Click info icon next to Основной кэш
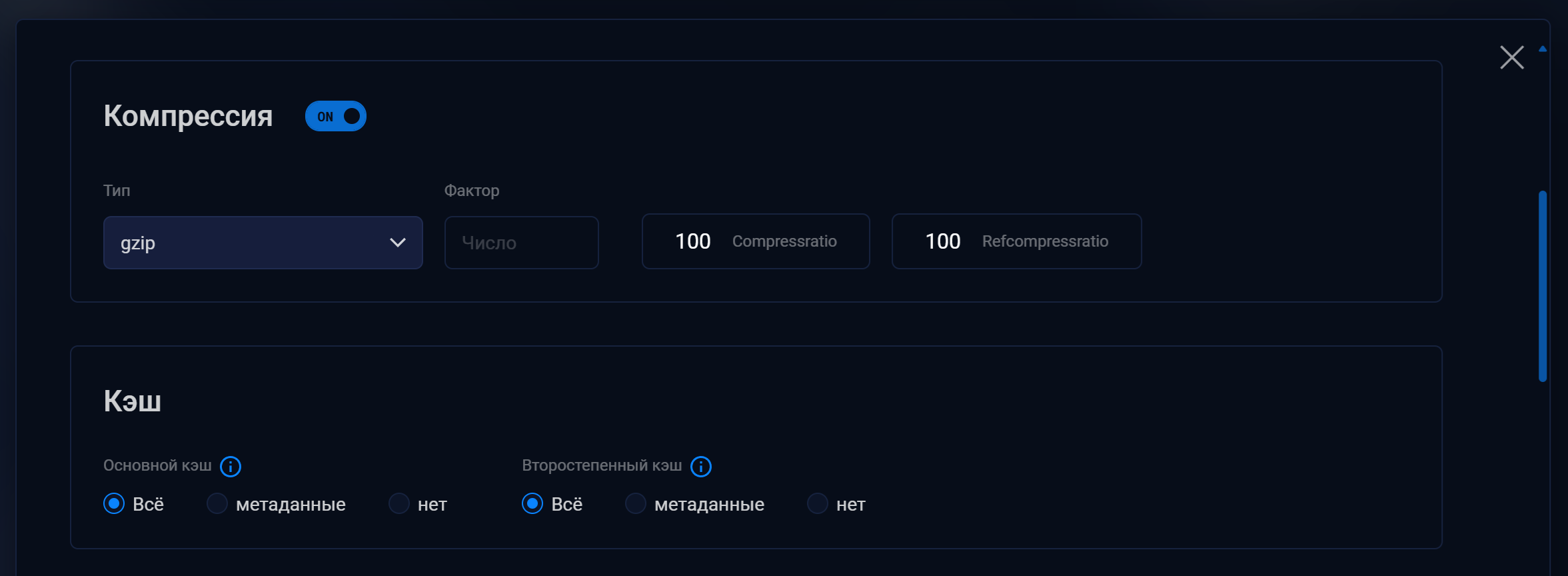The width and height of the screenshot is (1568, 576). [x=231, y=467]
